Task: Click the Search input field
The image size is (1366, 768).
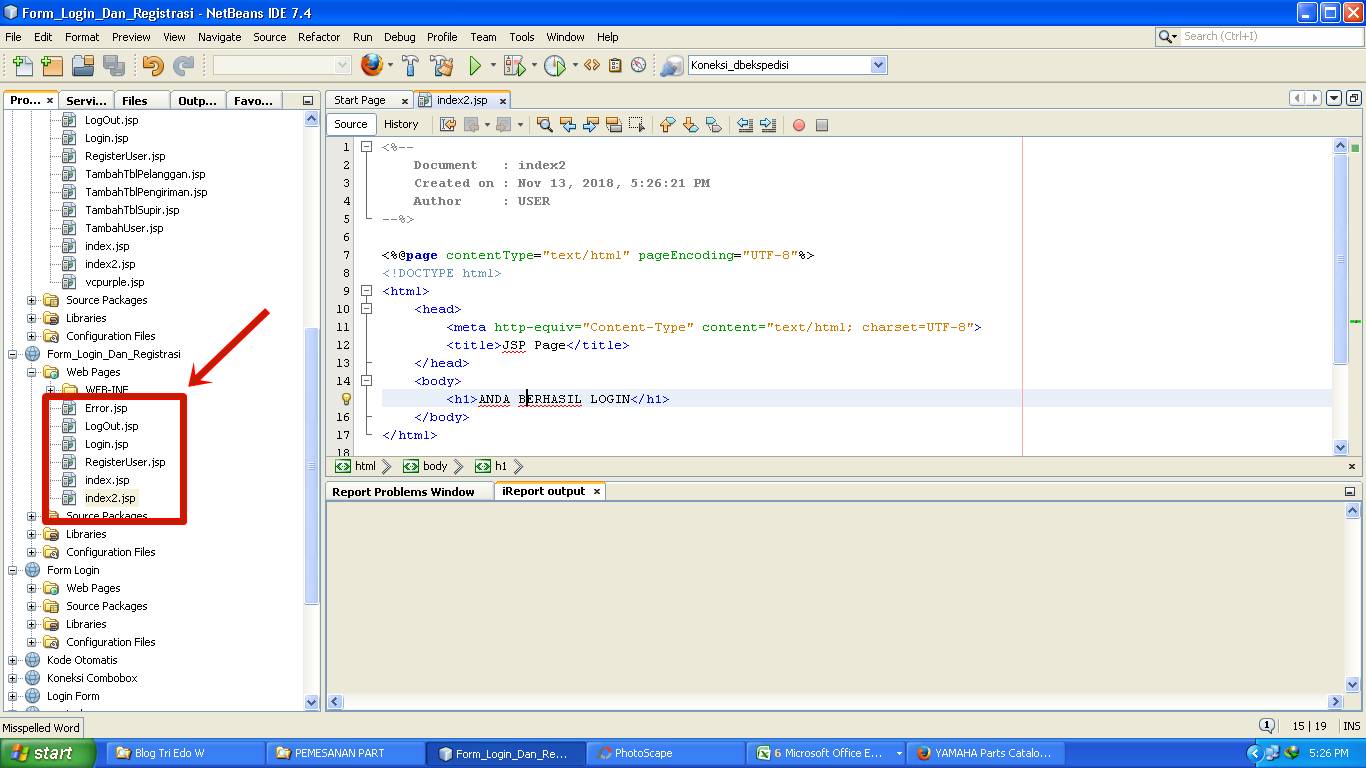Action: [x=1270, y=36]
